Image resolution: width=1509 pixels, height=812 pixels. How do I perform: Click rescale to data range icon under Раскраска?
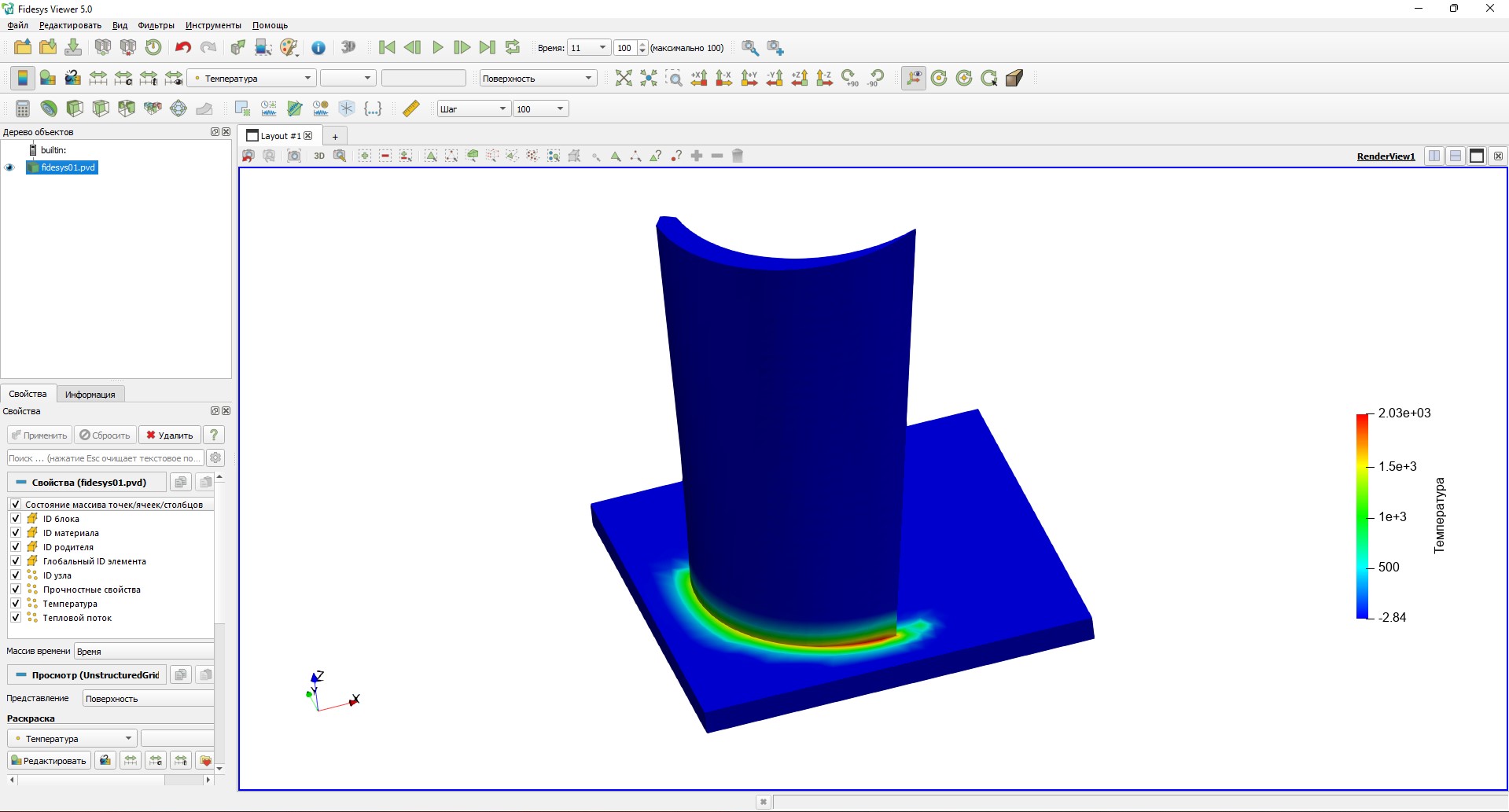click(131, 760)
